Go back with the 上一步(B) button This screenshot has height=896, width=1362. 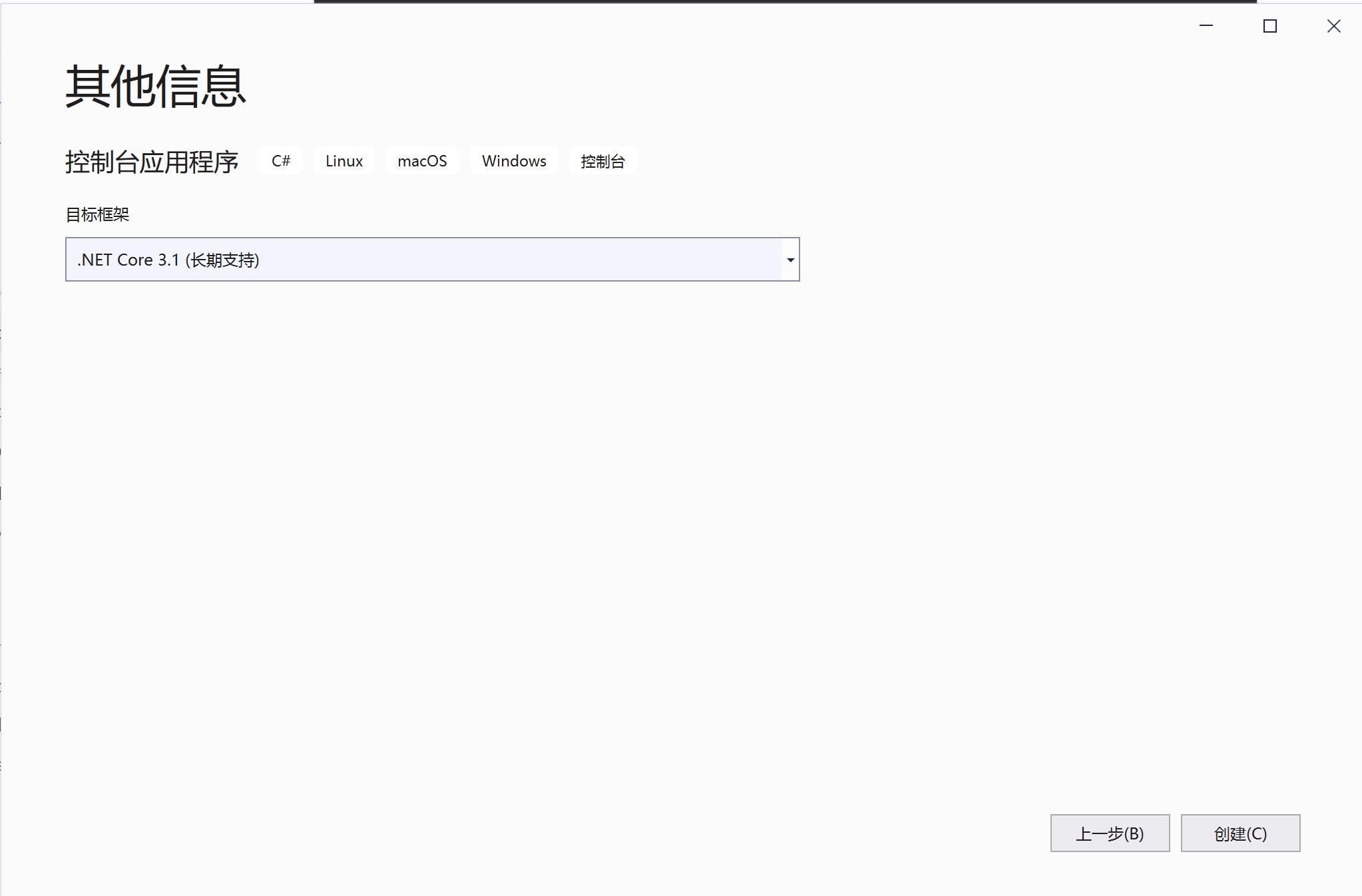[x=1109, y=833]
